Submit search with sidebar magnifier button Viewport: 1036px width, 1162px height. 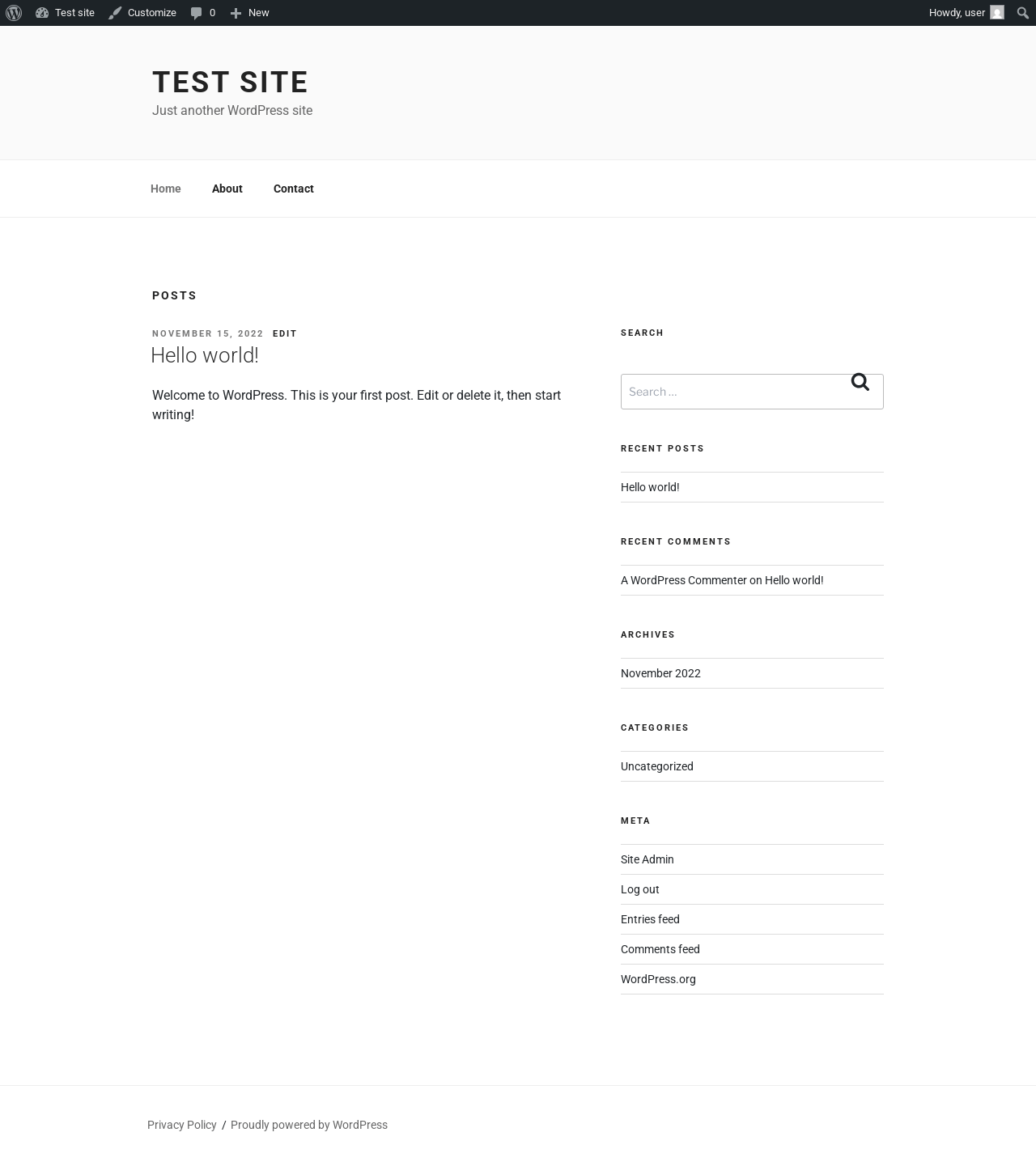pyautogui.click(x=860, y=382)
